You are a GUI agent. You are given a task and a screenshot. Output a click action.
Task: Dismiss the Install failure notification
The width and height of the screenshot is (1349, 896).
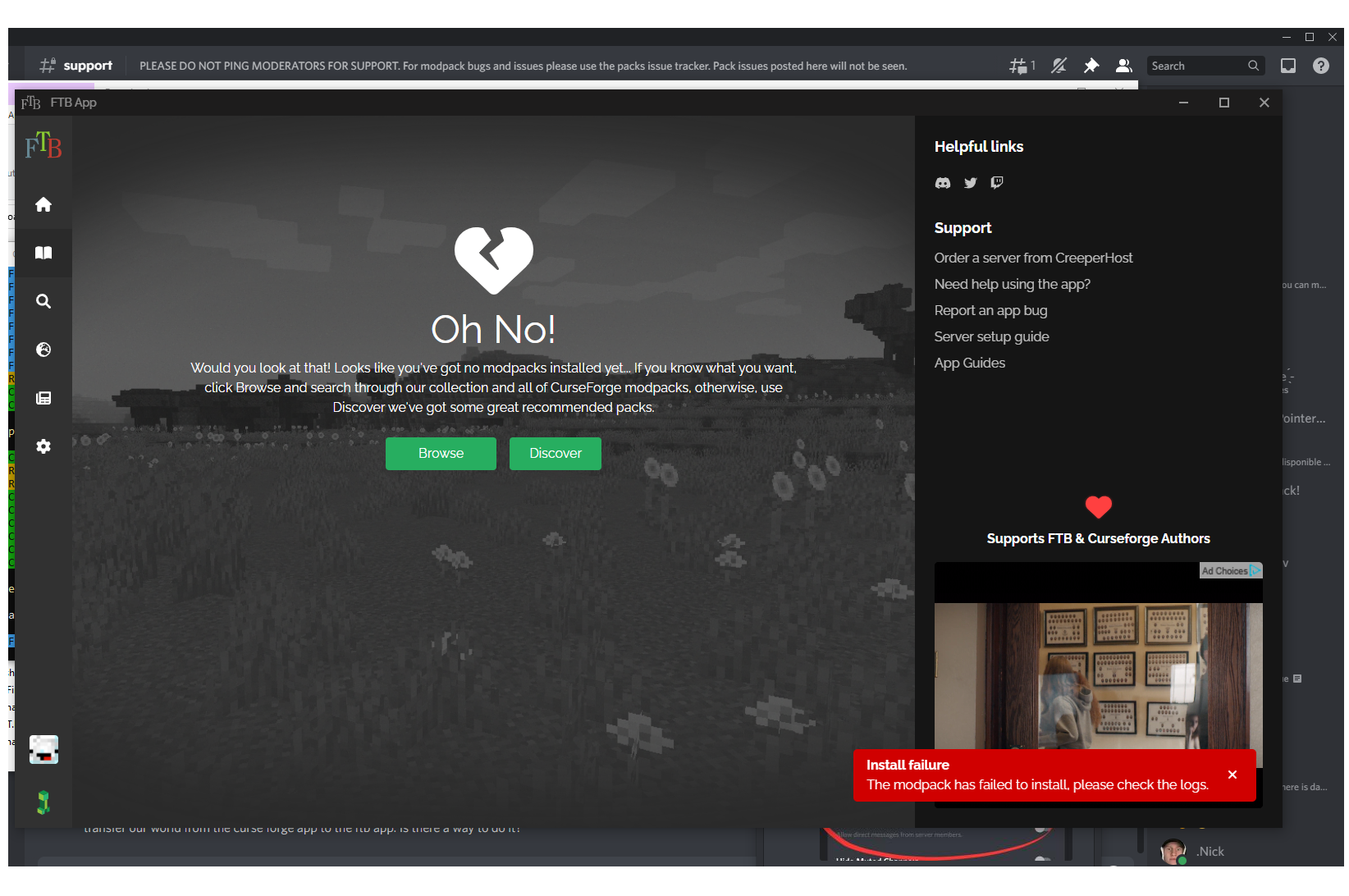point(1232,775)
